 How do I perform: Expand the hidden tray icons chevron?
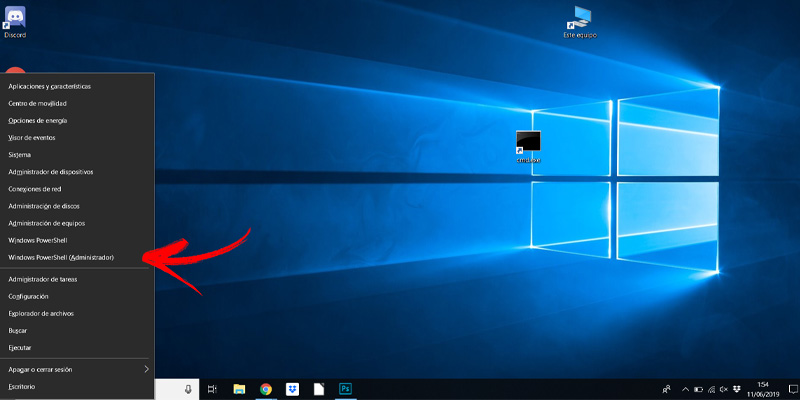(x=685, y=389)
